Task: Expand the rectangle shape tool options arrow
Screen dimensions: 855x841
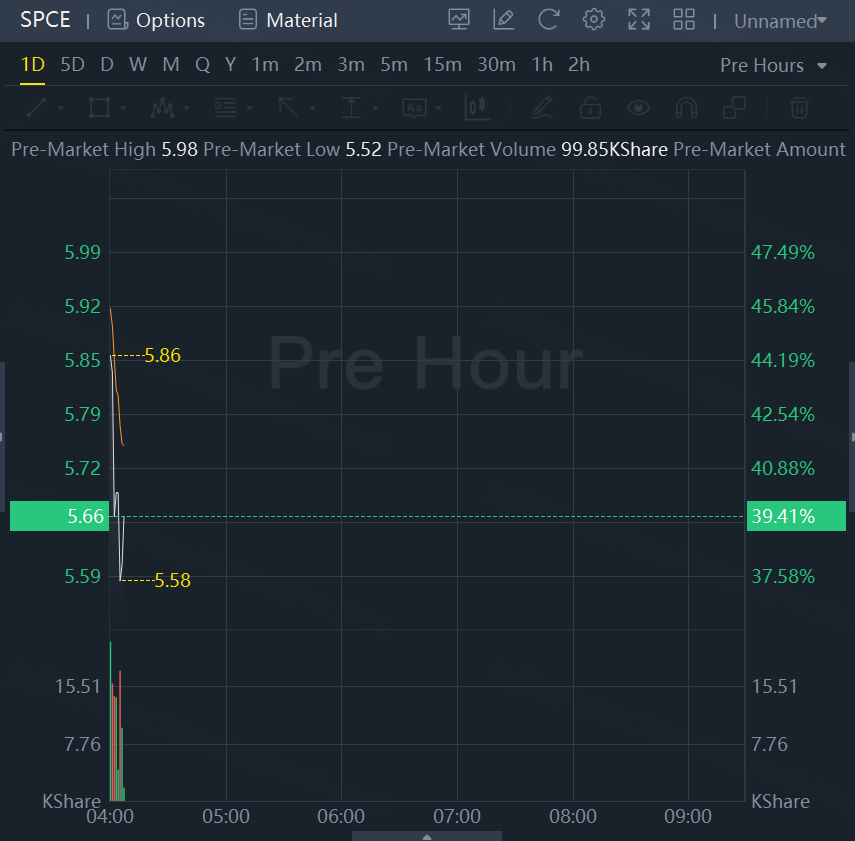Action: point(124,108)
